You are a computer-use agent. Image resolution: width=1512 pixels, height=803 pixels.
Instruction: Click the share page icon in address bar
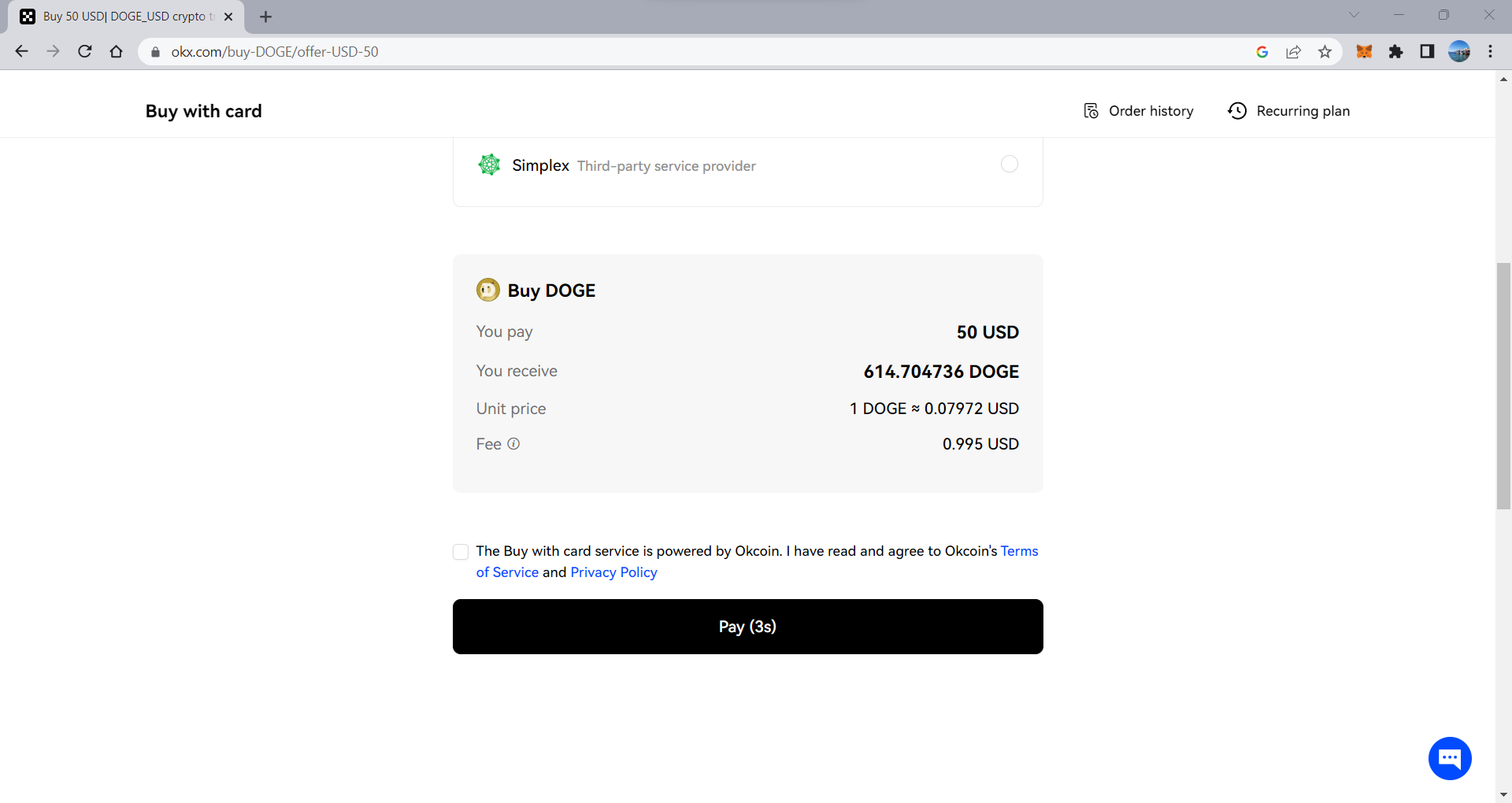(x=1293, y=52)
